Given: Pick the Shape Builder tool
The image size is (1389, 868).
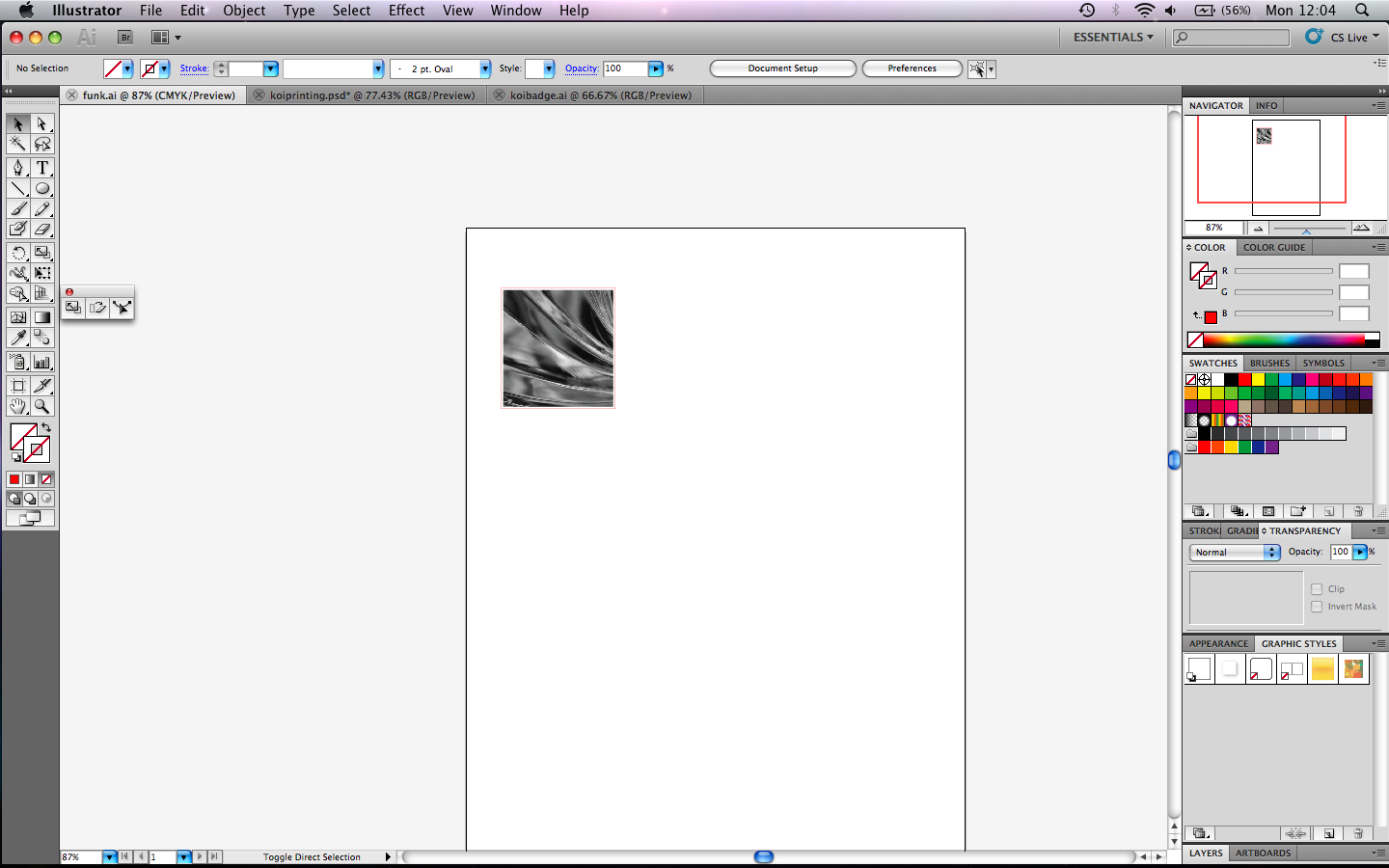Looking at the screenshot, I should 17,293.
